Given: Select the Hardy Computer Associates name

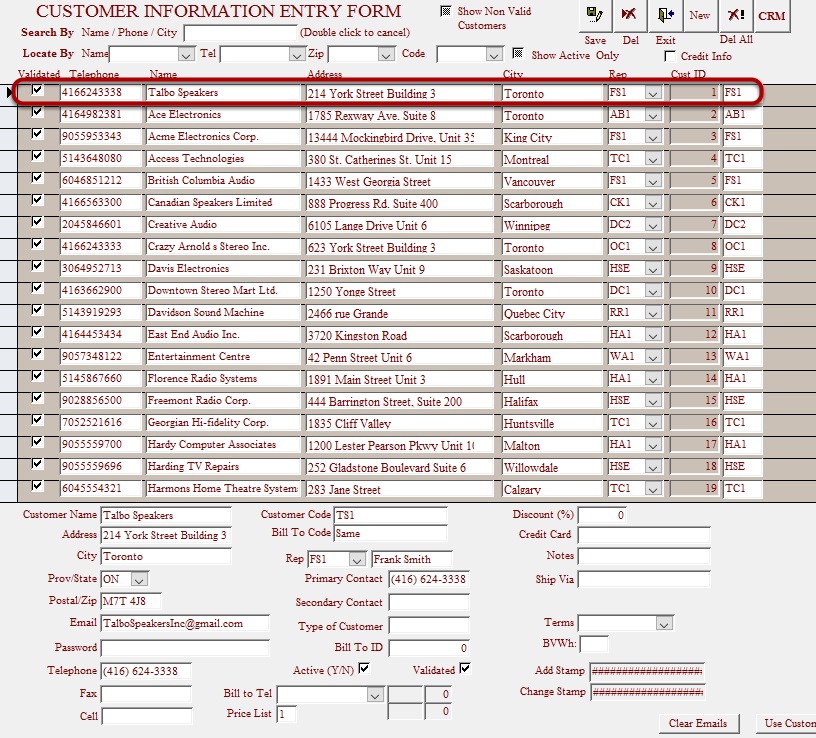Looking at the screenshot, I should [x=223, y=444].
